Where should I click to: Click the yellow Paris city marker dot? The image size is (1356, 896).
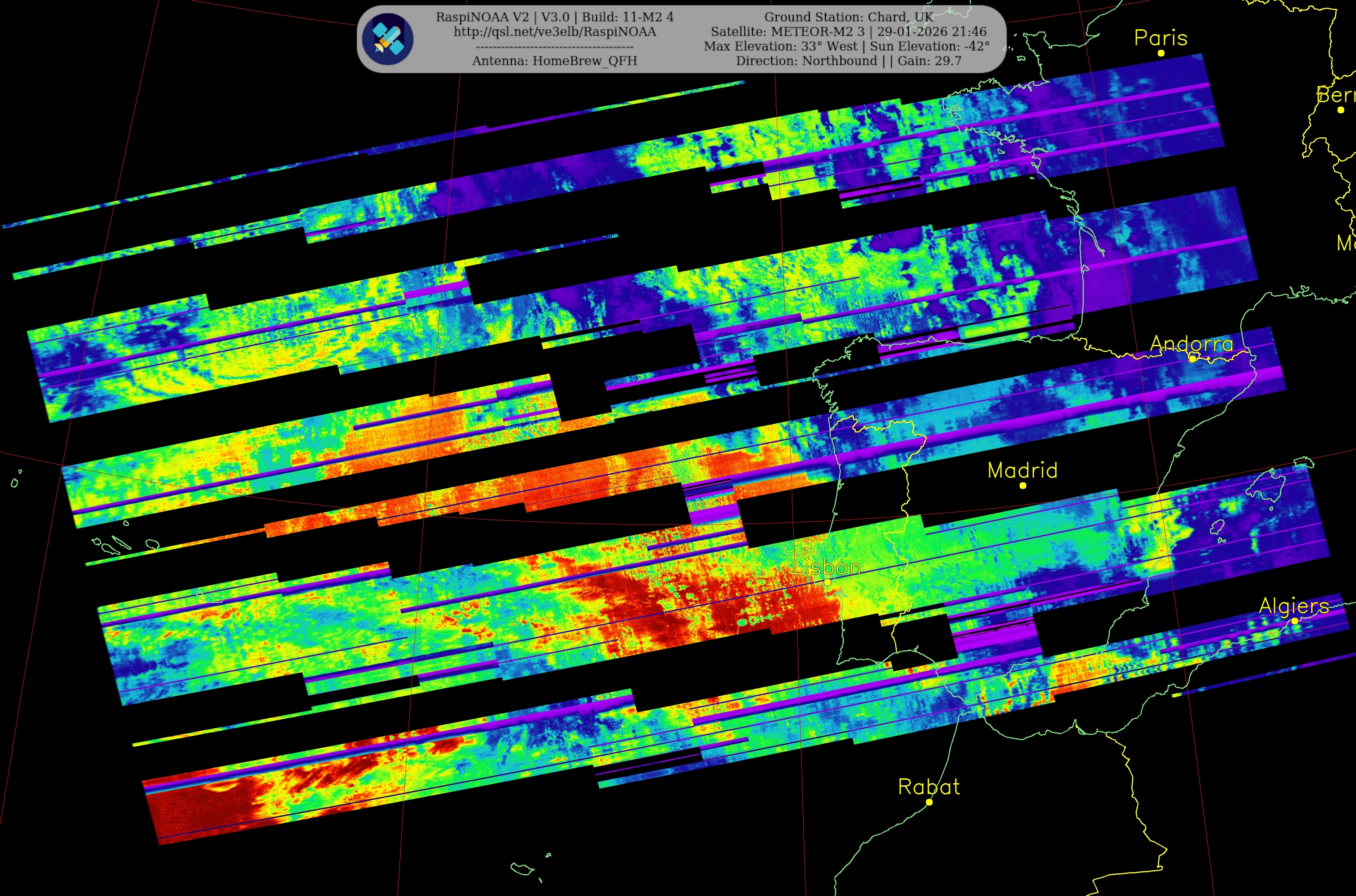pos(1161,53)
